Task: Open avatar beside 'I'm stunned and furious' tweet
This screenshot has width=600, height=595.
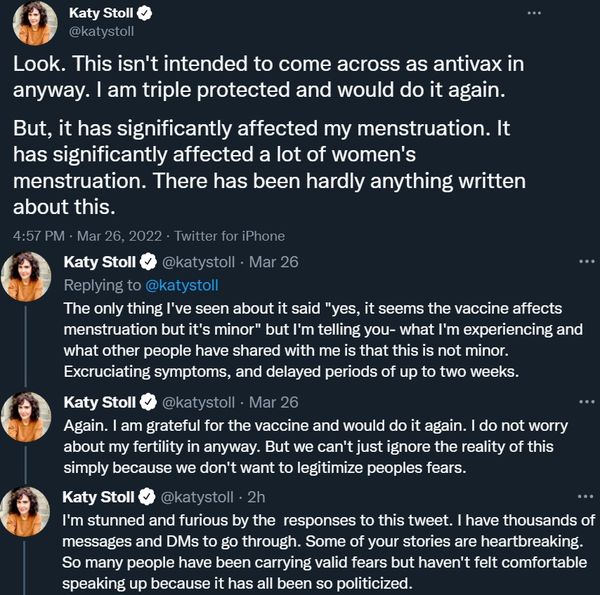Action: pos(25,512)
